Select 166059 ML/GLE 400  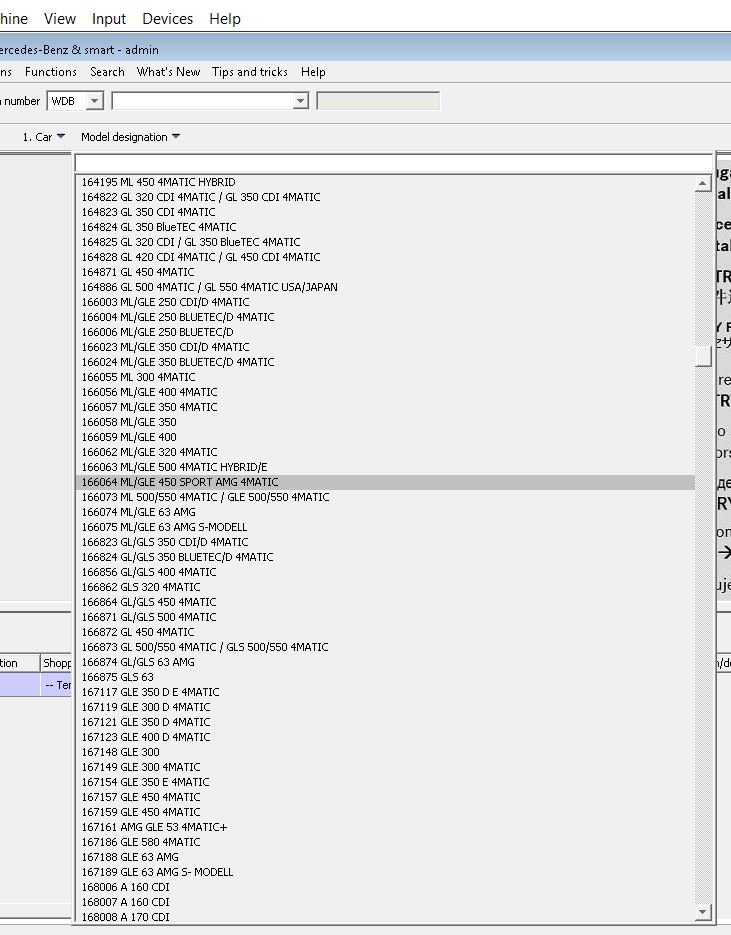385,437
